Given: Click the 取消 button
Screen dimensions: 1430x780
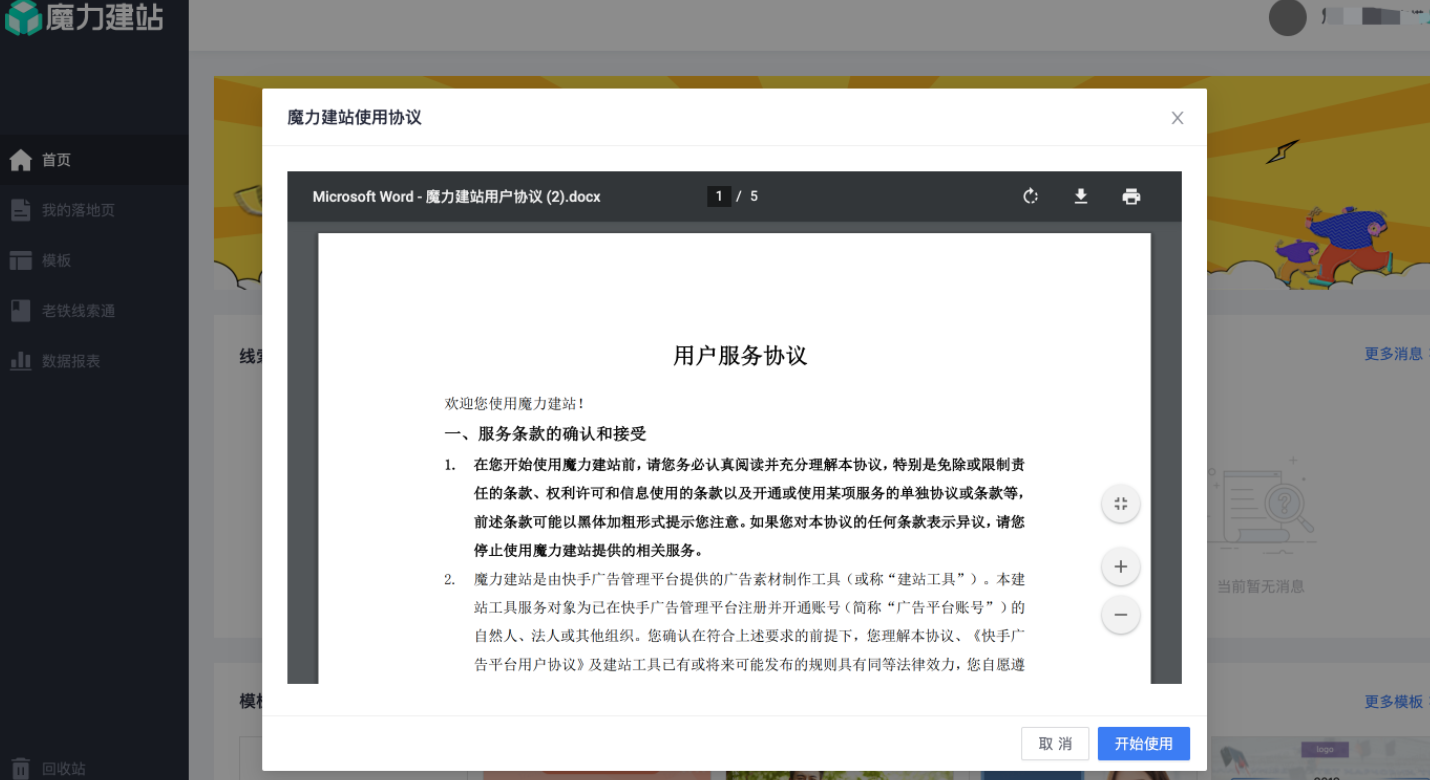Looking at the screenshot, I should tap(1055, 743).
